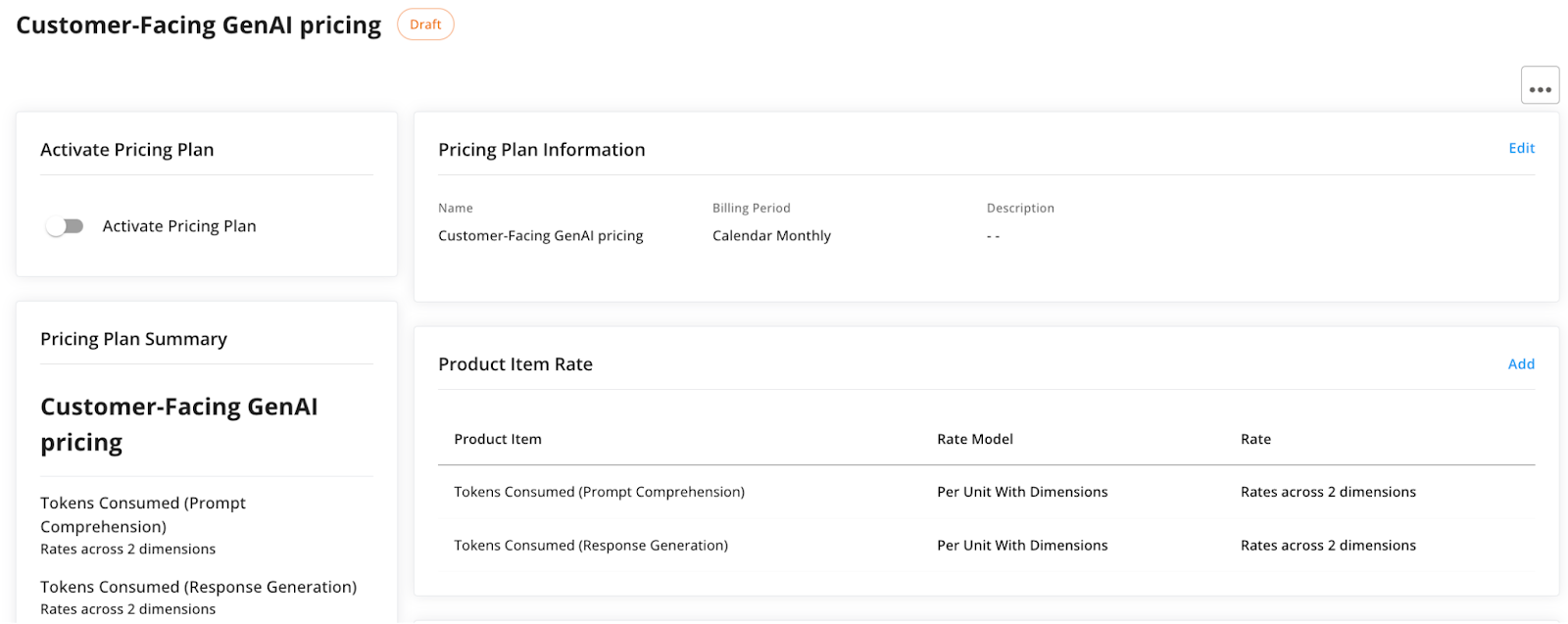This screenshot has height=624, width=1568.
Task: Click Calendar Monthly billing period value
Action: click(x=771, y=236)
